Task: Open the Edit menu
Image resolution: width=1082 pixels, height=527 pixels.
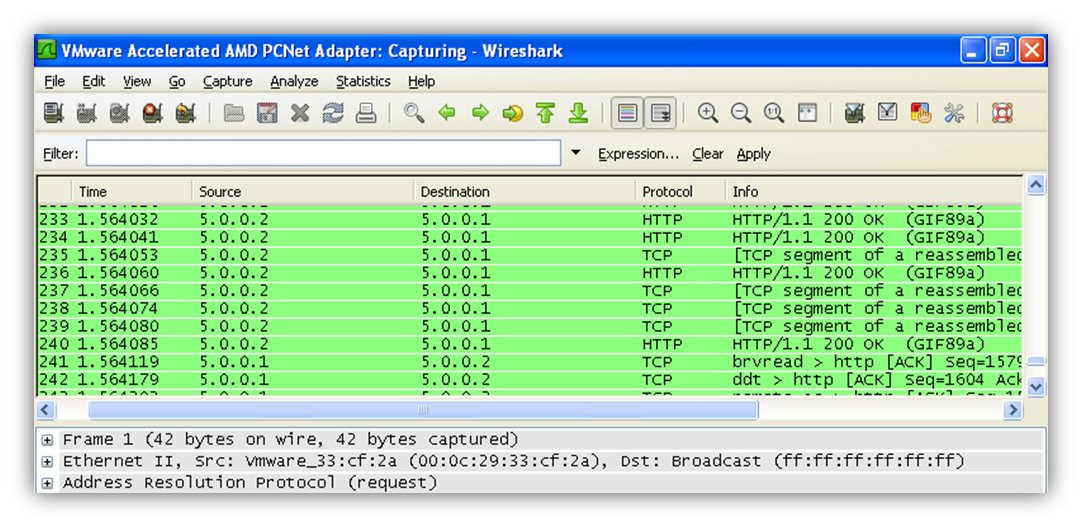Action: [94, 81]
